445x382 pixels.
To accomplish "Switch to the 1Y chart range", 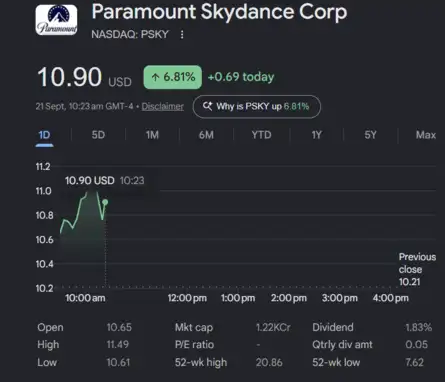I will pyautogui.click(x=316, y=135).
